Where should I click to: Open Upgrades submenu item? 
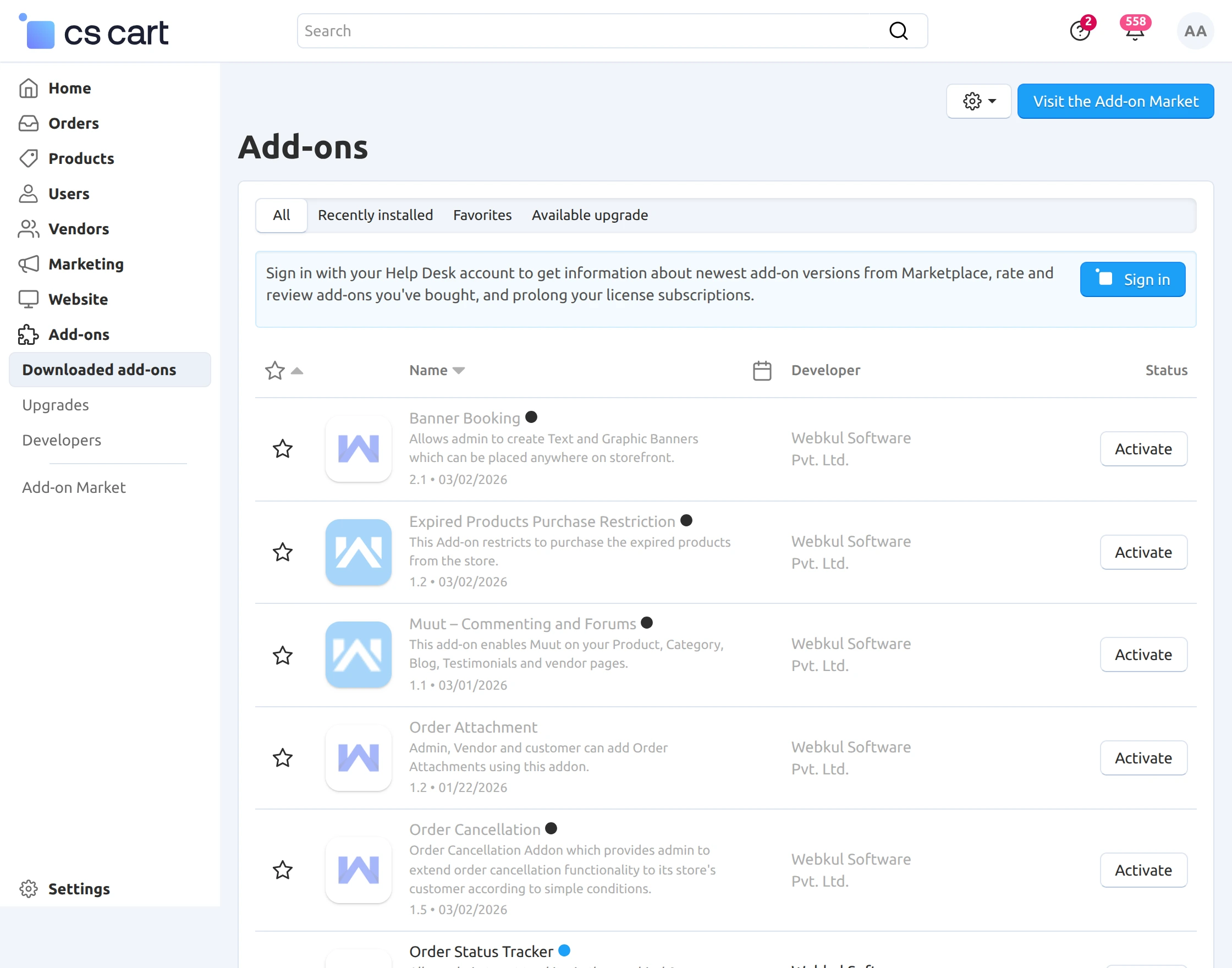[56, 405]
